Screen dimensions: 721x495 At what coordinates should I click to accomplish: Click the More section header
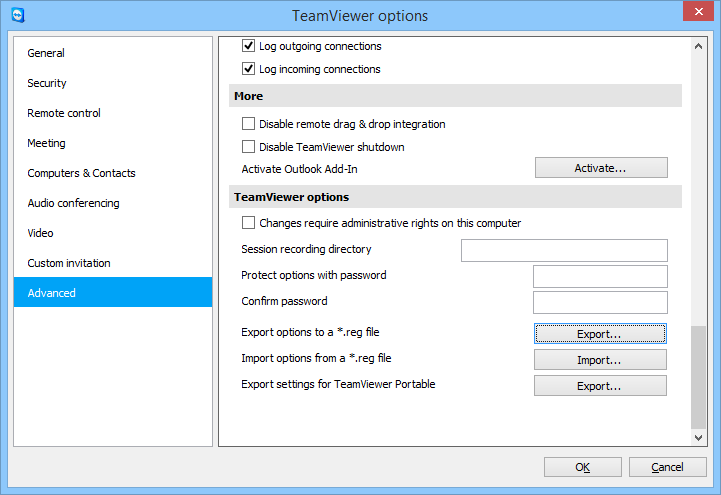(x=455, y=96)
